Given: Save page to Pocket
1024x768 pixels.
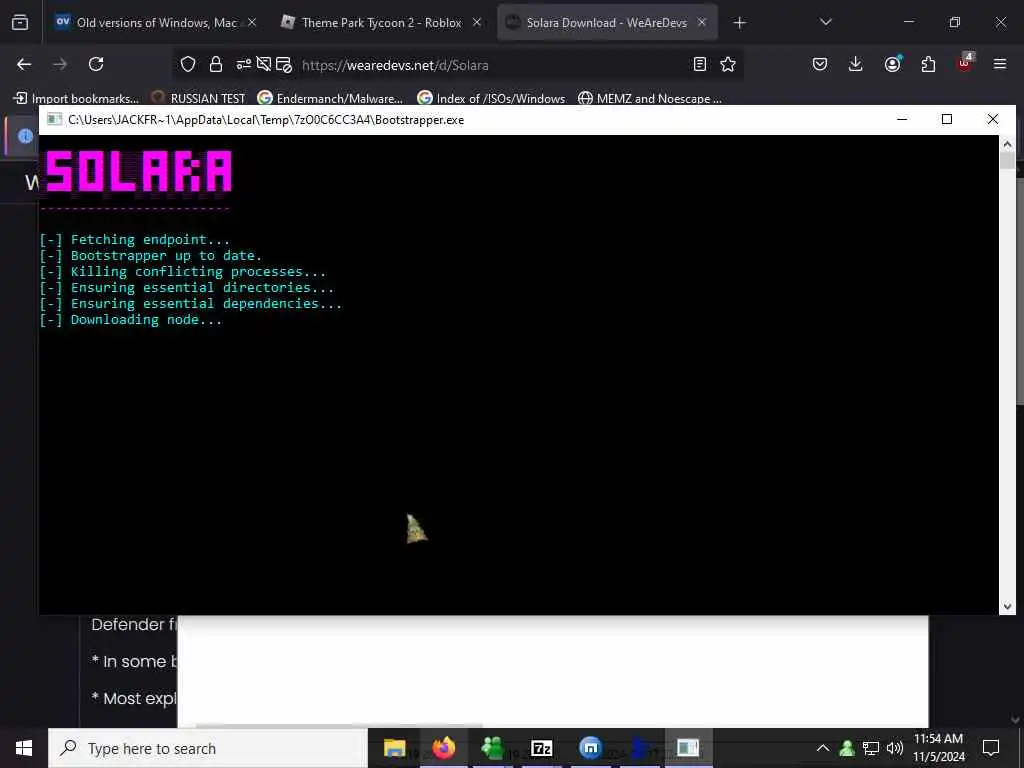Looking at the screenshot, I should tap(820, 64).
